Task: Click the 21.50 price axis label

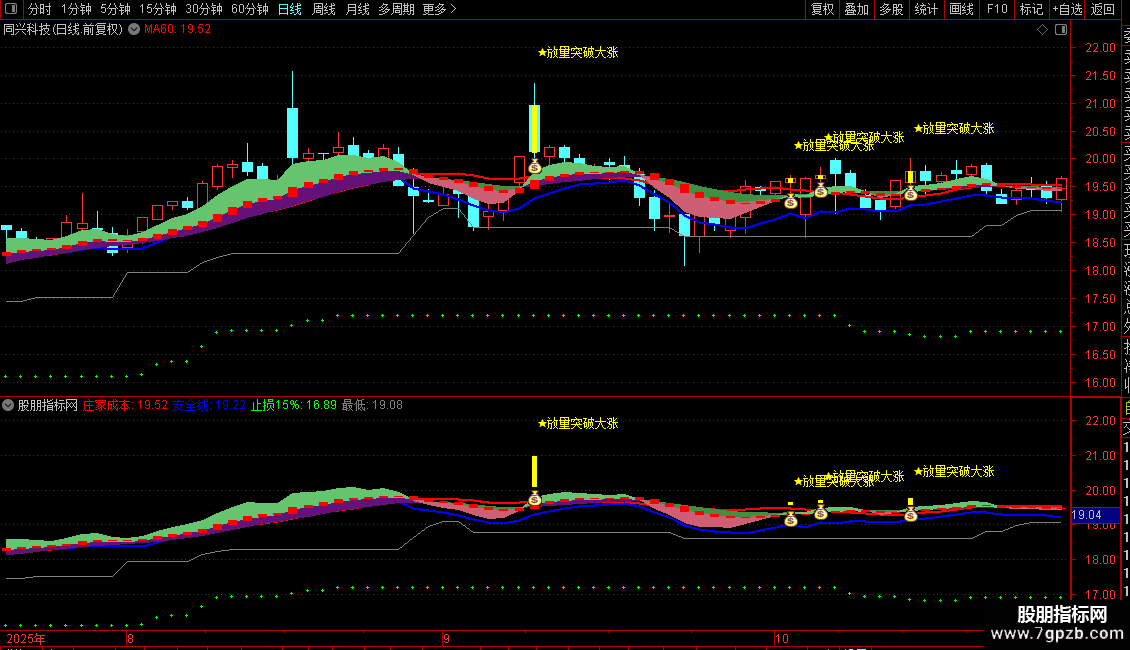Action: click(x=1100, y=76)
